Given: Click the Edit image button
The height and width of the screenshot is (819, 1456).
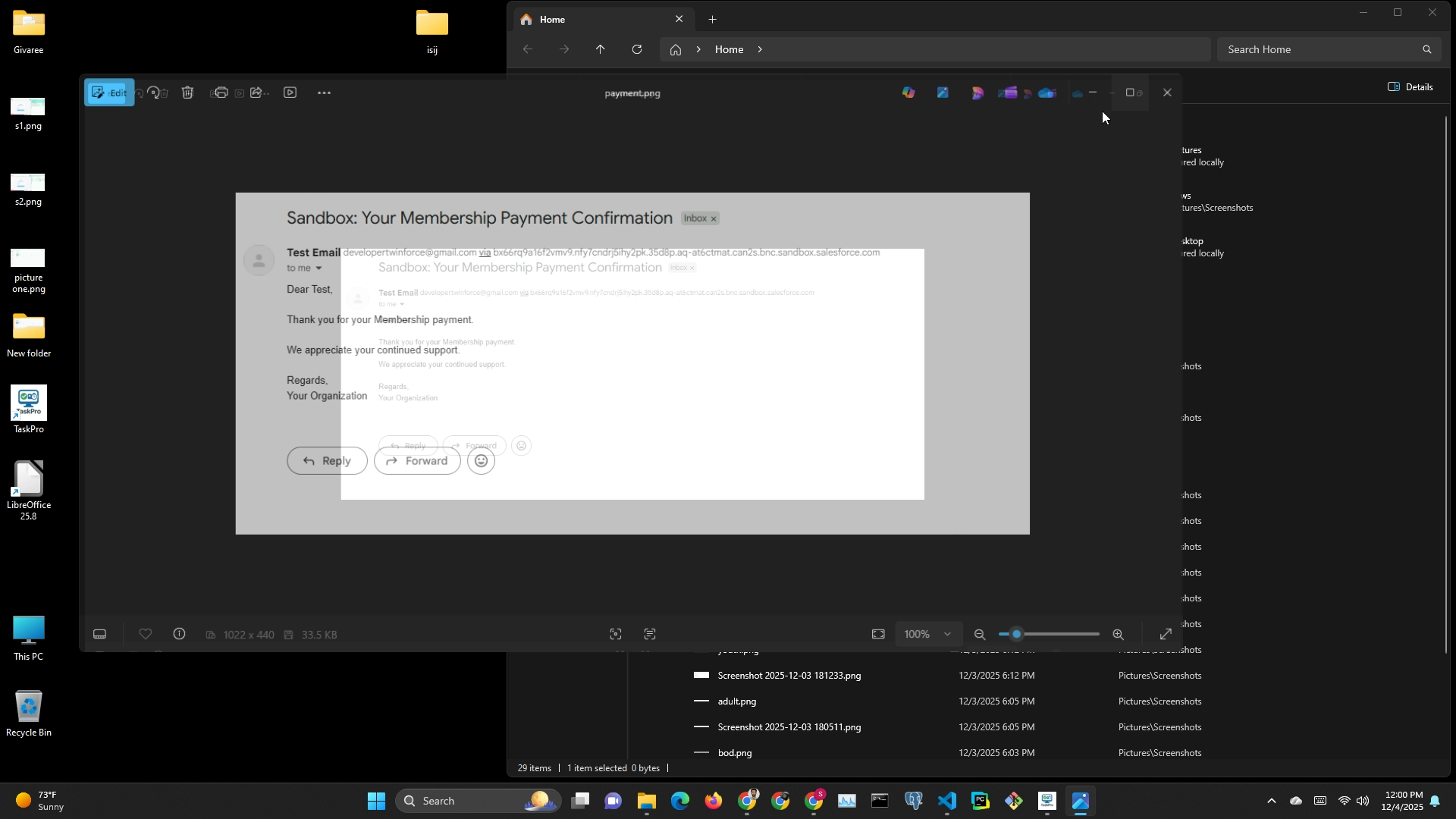Looking at the screenshot, I should pyautogui.click(x=109, y=93).
